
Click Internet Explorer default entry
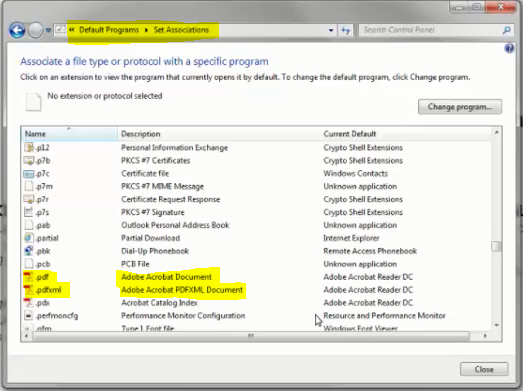pyautogui.click(x=351, y=238)
